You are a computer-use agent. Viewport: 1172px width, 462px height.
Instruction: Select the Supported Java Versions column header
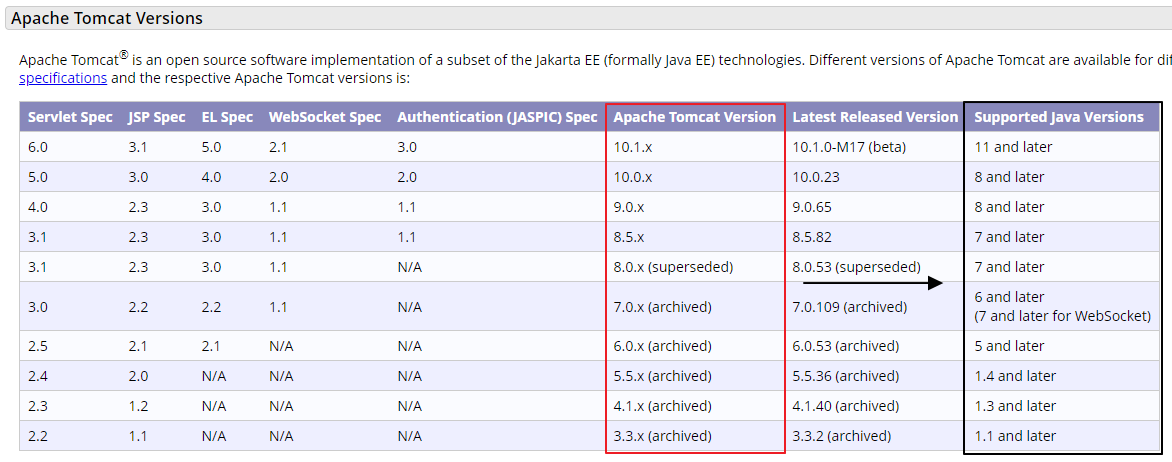(1059, 117)
